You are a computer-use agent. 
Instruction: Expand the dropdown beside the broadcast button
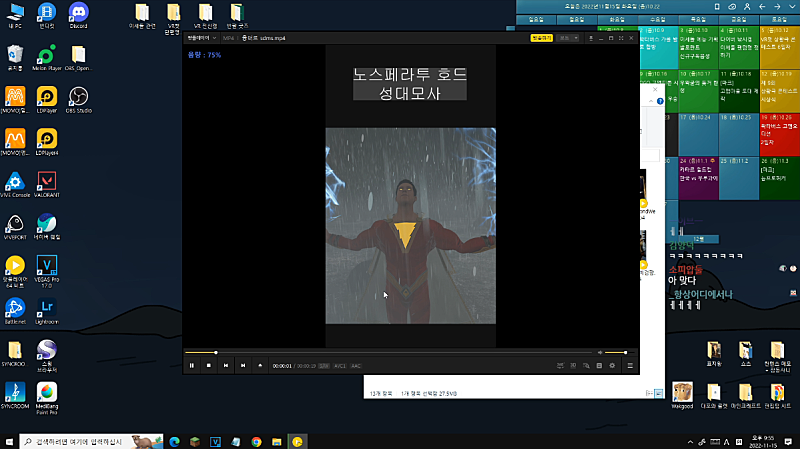[568, 38]
